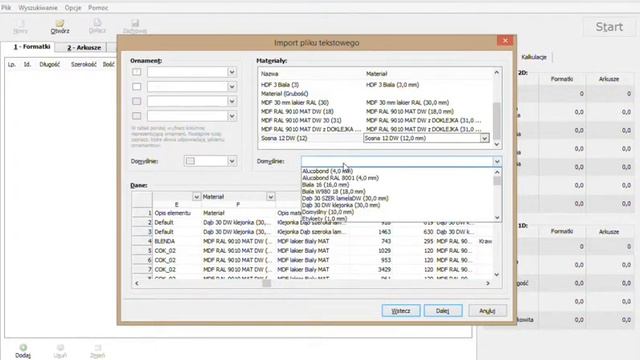Image resolution: width=640 pixels, height=360 pixels.
Task: Click the Wstecz button
Action: pos(400,311)
